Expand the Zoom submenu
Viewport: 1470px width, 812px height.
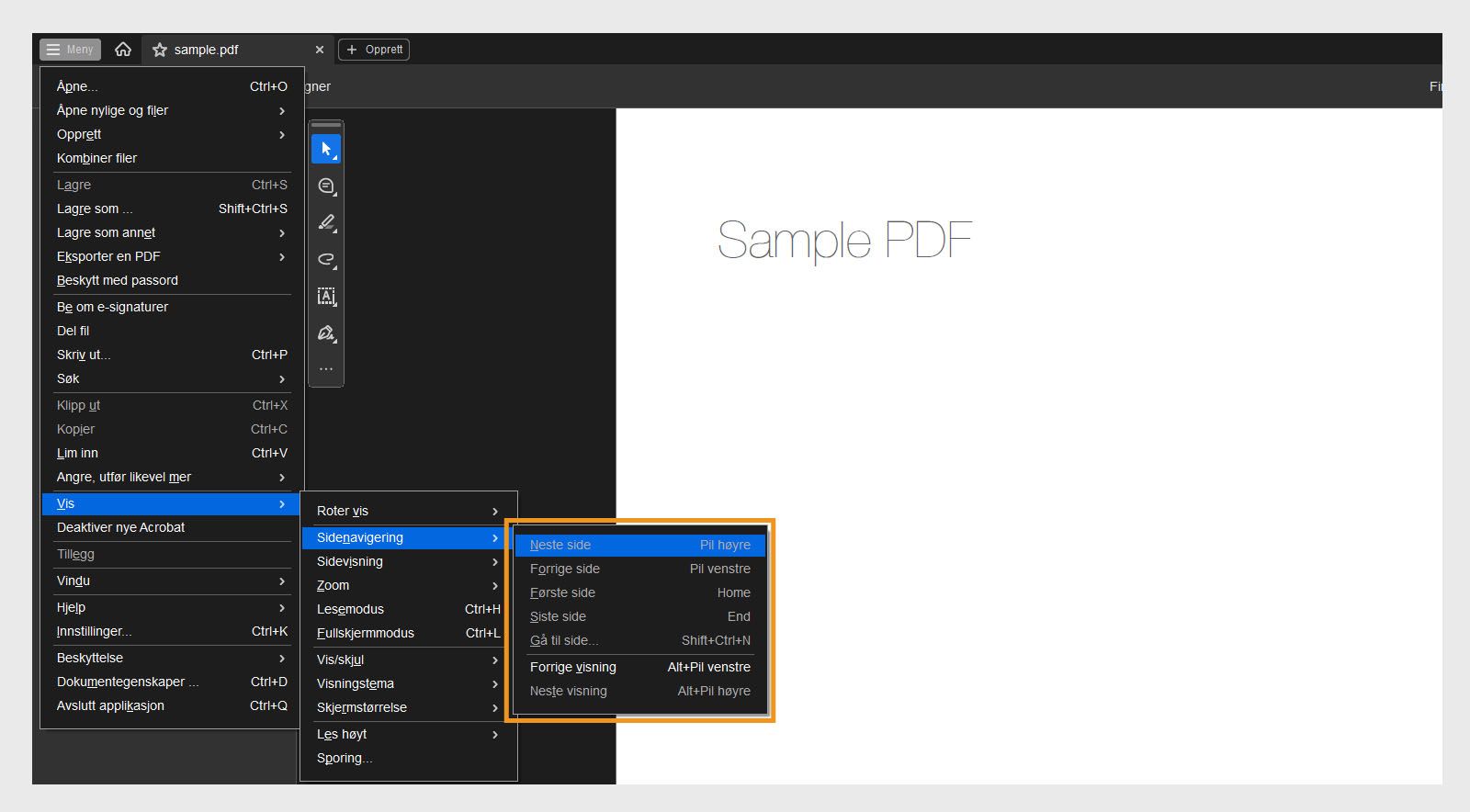coord(408,585)
